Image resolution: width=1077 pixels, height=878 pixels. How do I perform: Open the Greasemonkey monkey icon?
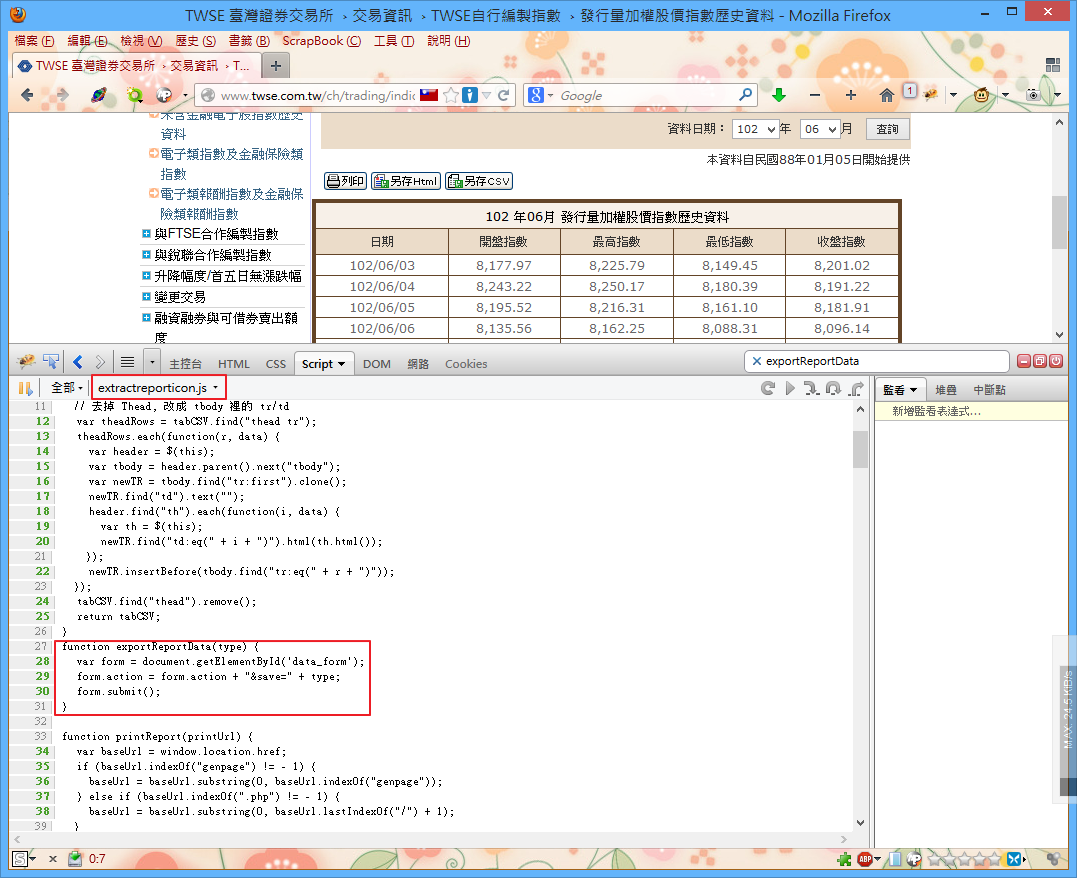[982, 95]
